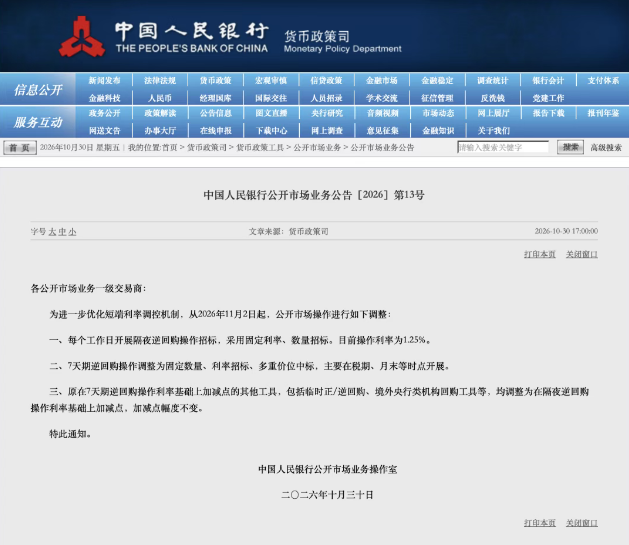Image resolution: width=629 pixels, height=545 pixels.
Task: Click the People's Bank of China red logo
Action: pos(82,37)
